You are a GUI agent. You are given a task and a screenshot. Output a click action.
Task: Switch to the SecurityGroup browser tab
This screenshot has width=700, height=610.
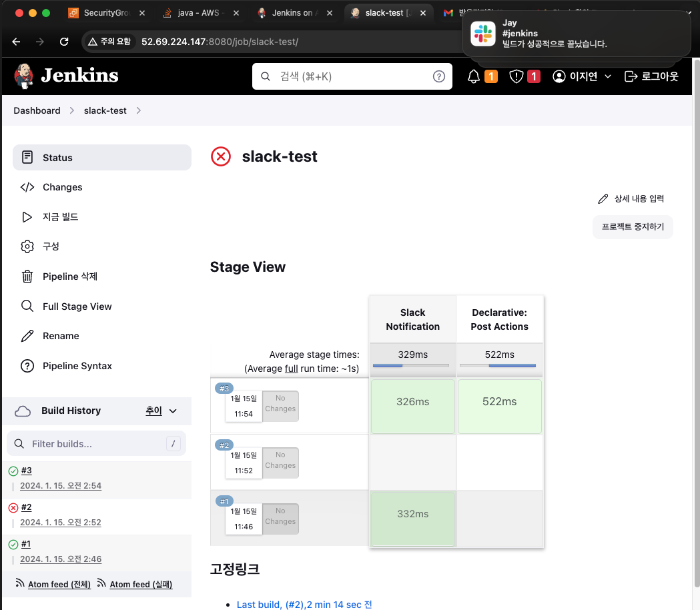tap(106, 13)
